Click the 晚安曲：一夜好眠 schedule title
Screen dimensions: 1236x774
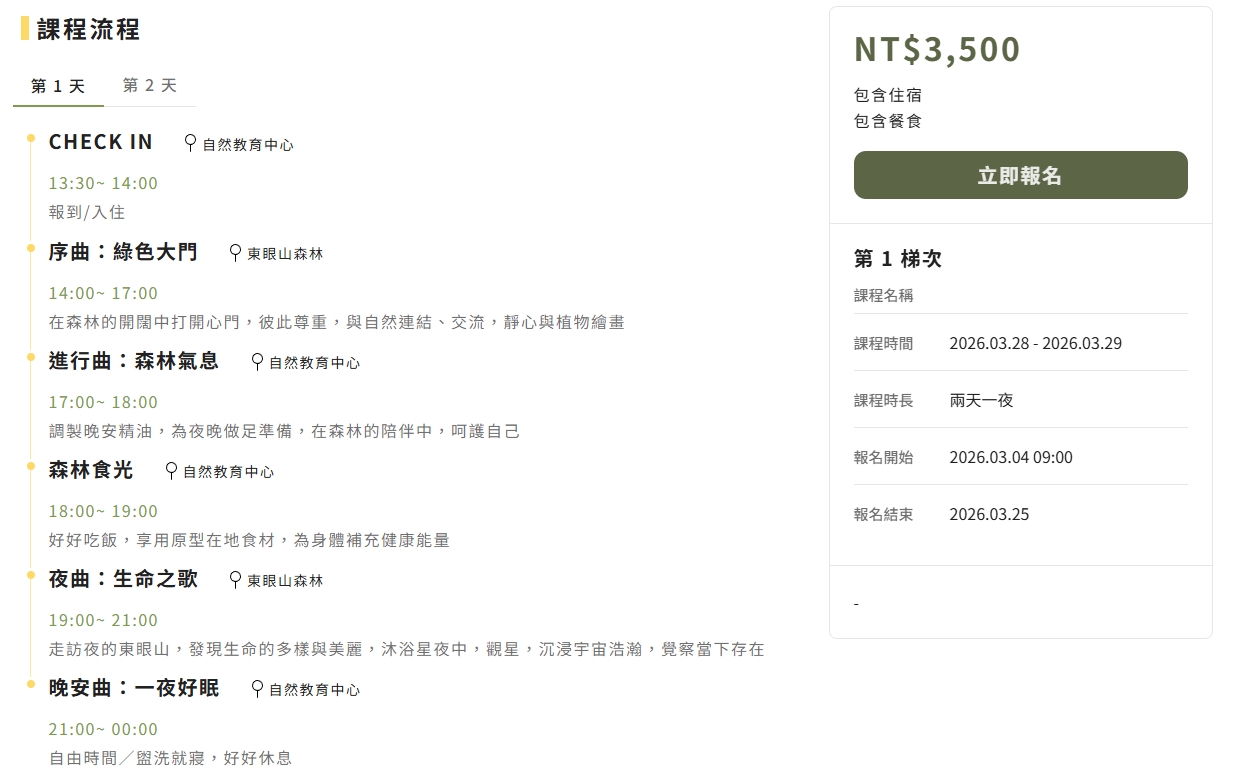[134, 688]
